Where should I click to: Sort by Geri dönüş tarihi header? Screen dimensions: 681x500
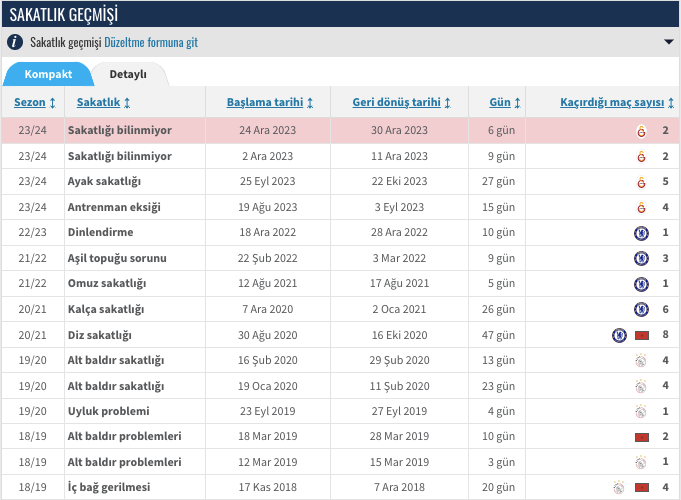pyautogui.click(x=397, y=103)
